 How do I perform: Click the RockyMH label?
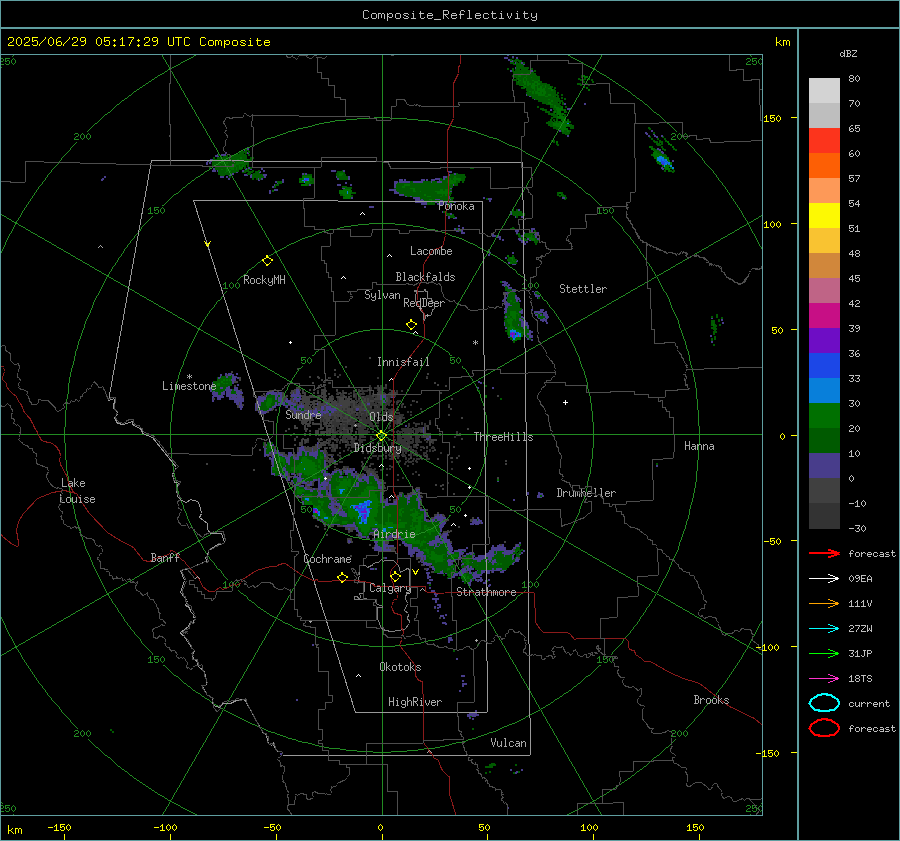(264, 280)
